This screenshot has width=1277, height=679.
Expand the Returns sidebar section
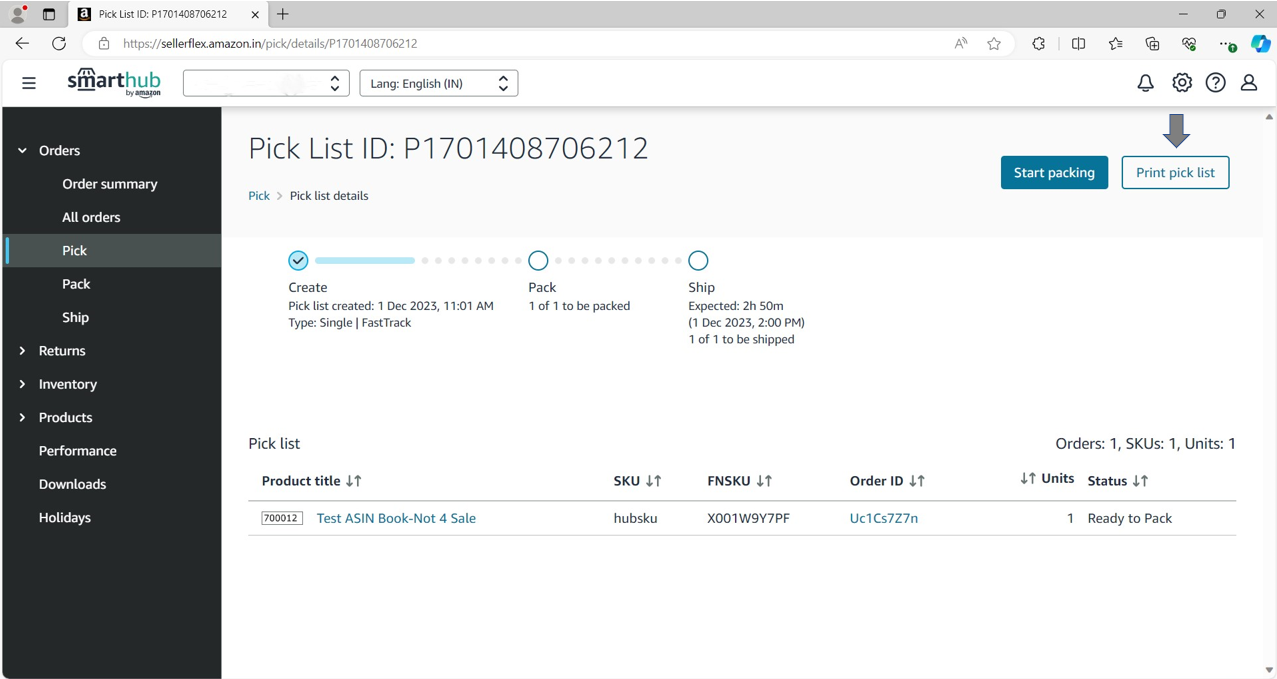pyautogui.click(x=22, y=351)
